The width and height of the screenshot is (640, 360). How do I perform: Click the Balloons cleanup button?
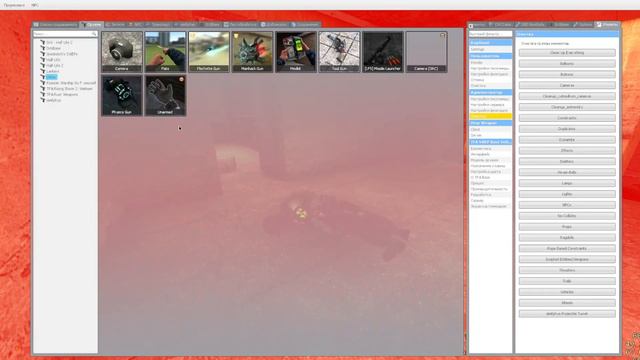pos(567,64)
